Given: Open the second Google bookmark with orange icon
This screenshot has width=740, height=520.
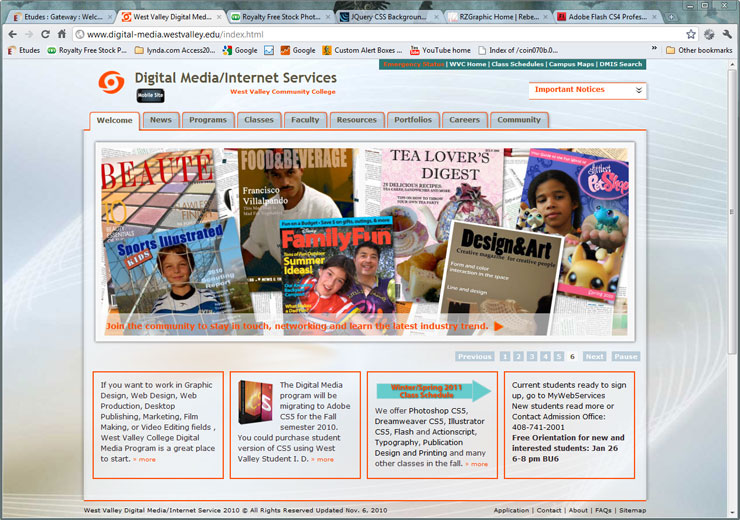Looking at the screenshot, I should [298, 50].
